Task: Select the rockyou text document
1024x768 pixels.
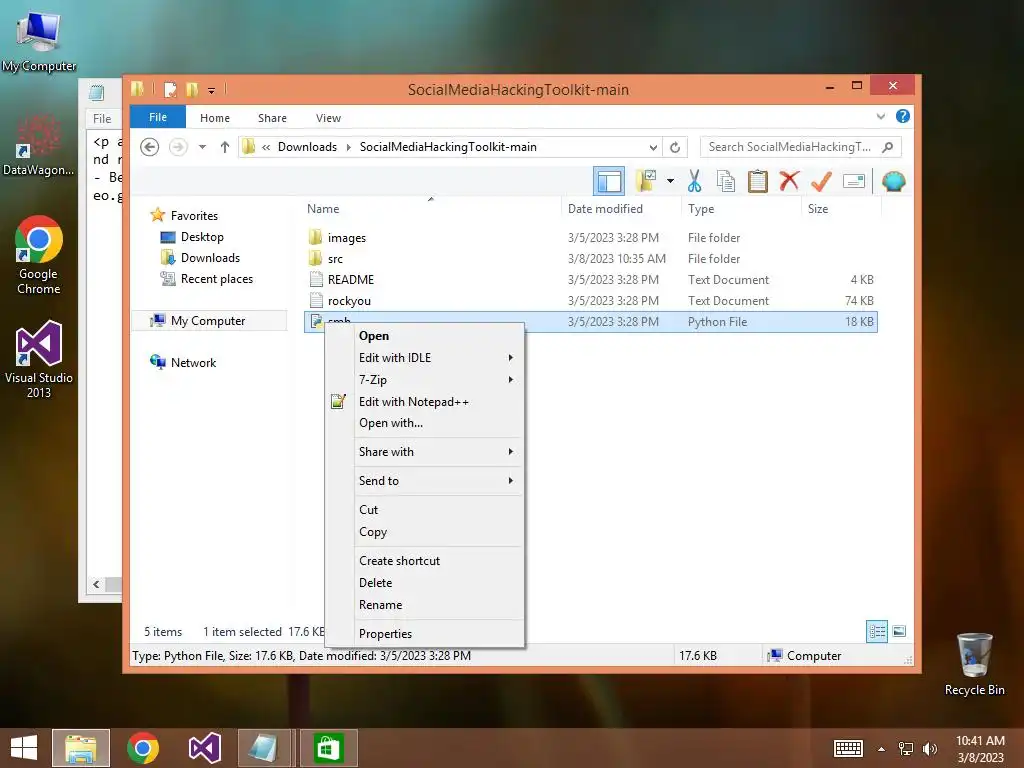Action: (349, 300)
